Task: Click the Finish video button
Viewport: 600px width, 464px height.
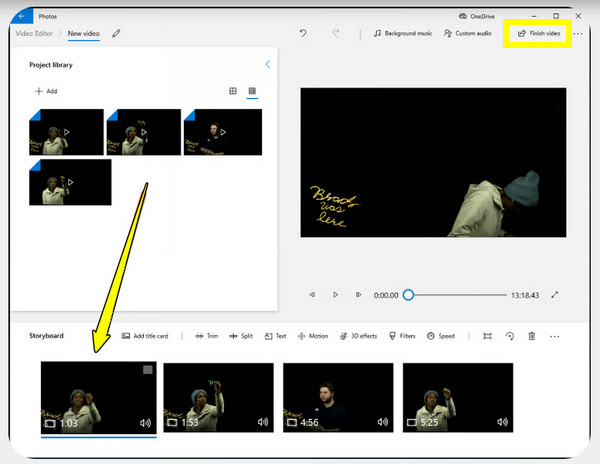Action: [x=539, y=33]
